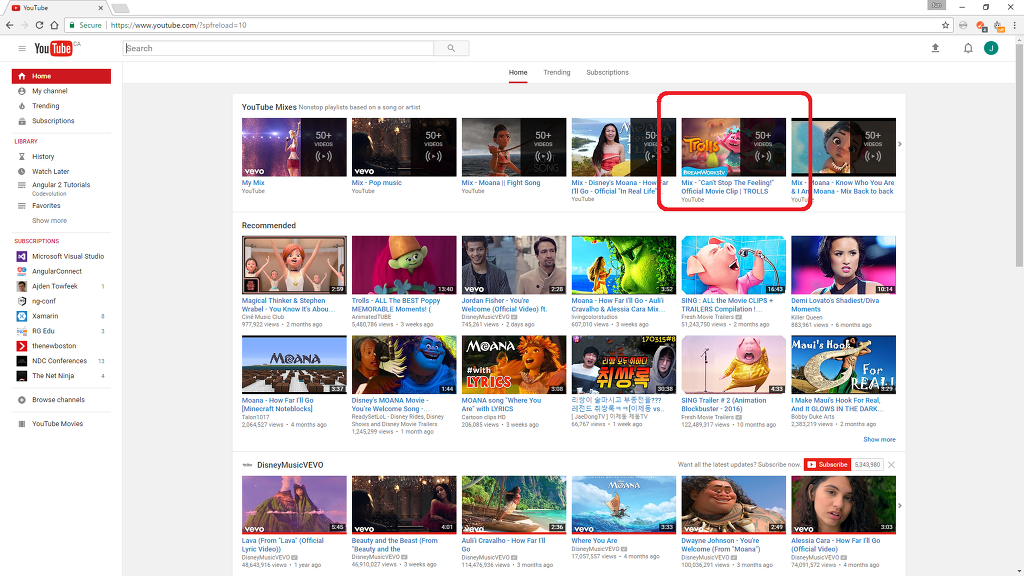Switch to the Trending tab
This screenshot has height=576, width=1024.
[x=557, y=72]
